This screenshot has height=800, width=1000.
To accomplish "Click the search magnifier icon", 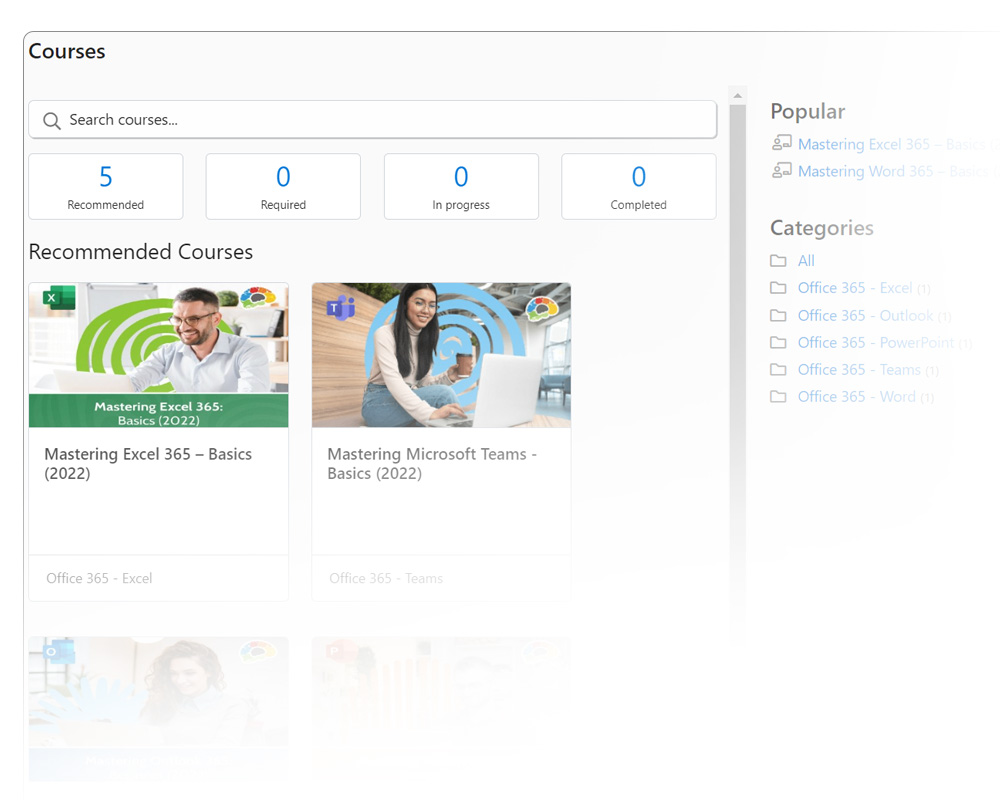I will pyautogui.click(x=52, y=121).
